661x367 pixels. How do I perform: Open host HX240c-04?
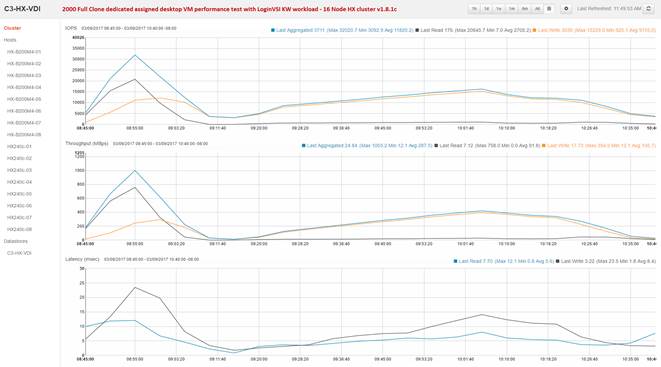click(x=19, y=182)
